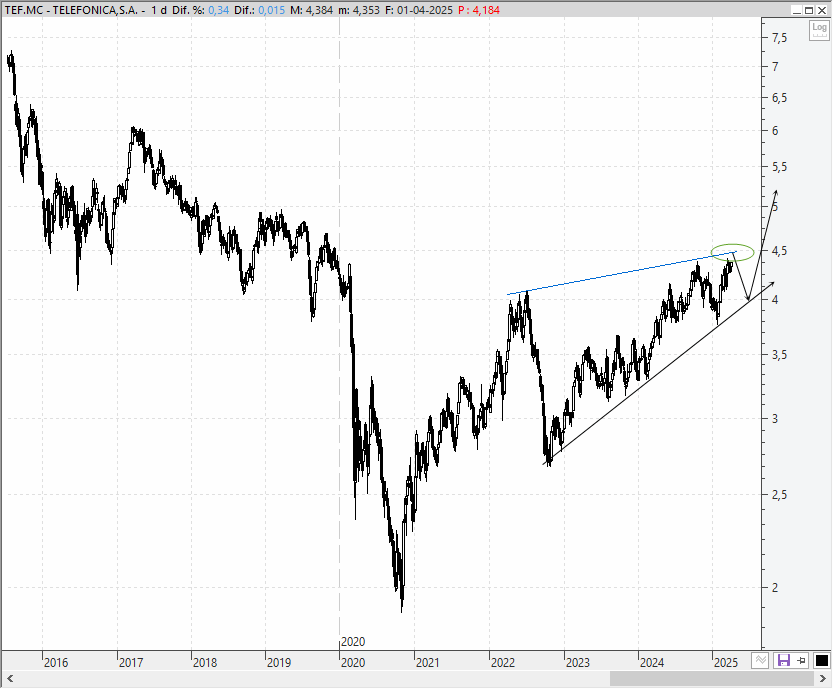The image size is (833, 689).
Task: Toggle the Log scale button
Action: pos(819,30)
